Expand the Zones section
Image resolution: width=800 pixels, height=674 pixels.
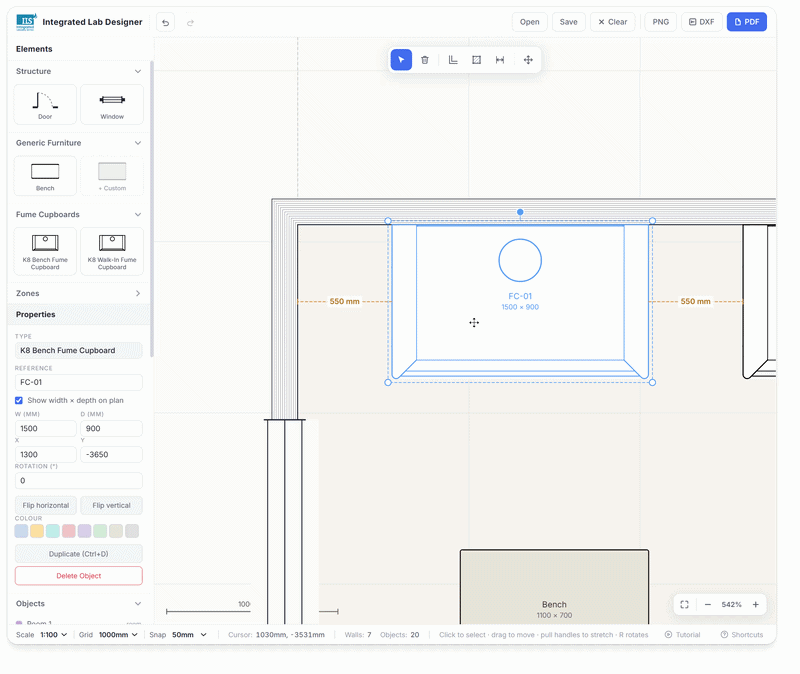[138, 293]
